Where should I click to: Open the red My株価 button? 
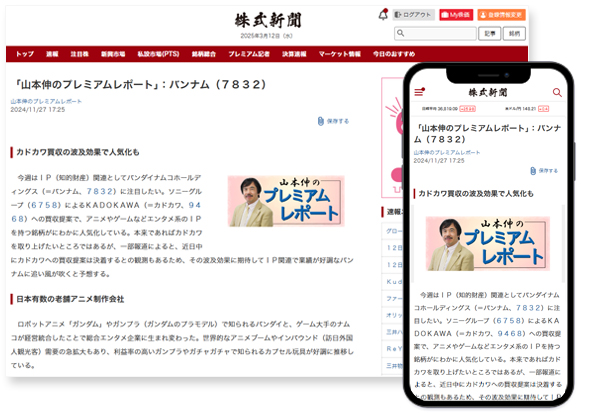[456, 15]
